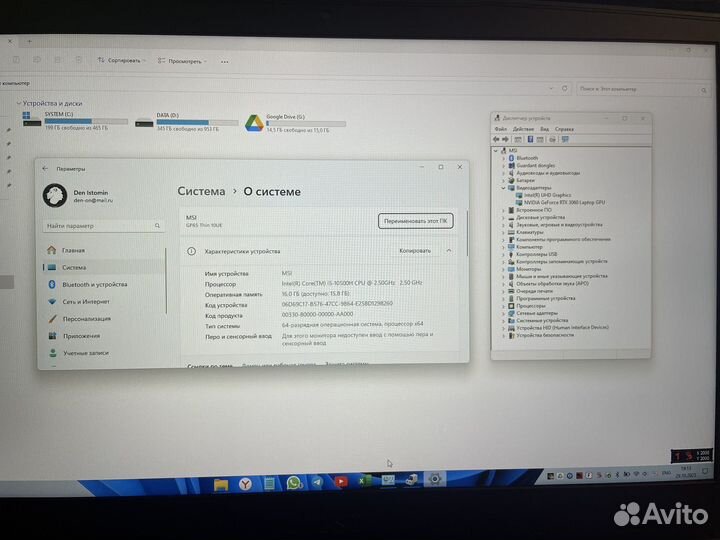Click Device Manager back arrow toolbar icon

[x=496, y=139]
